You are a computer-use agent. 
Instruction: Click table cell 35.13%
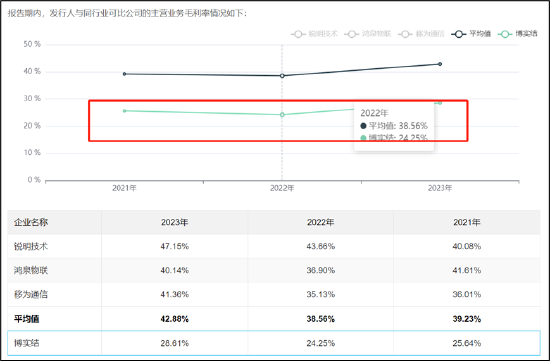(x=321, y=294)
